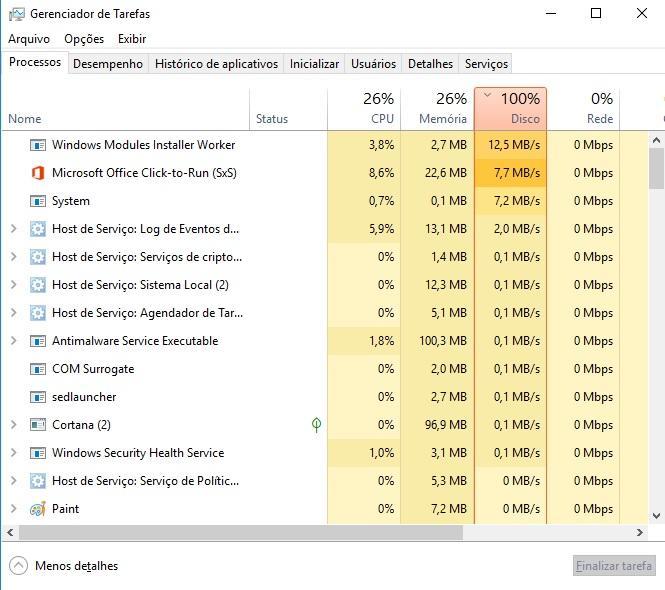Select the Antimalware Service Executable icon
Viewport: 665px width, 590px height.
[x=38, y=341]
